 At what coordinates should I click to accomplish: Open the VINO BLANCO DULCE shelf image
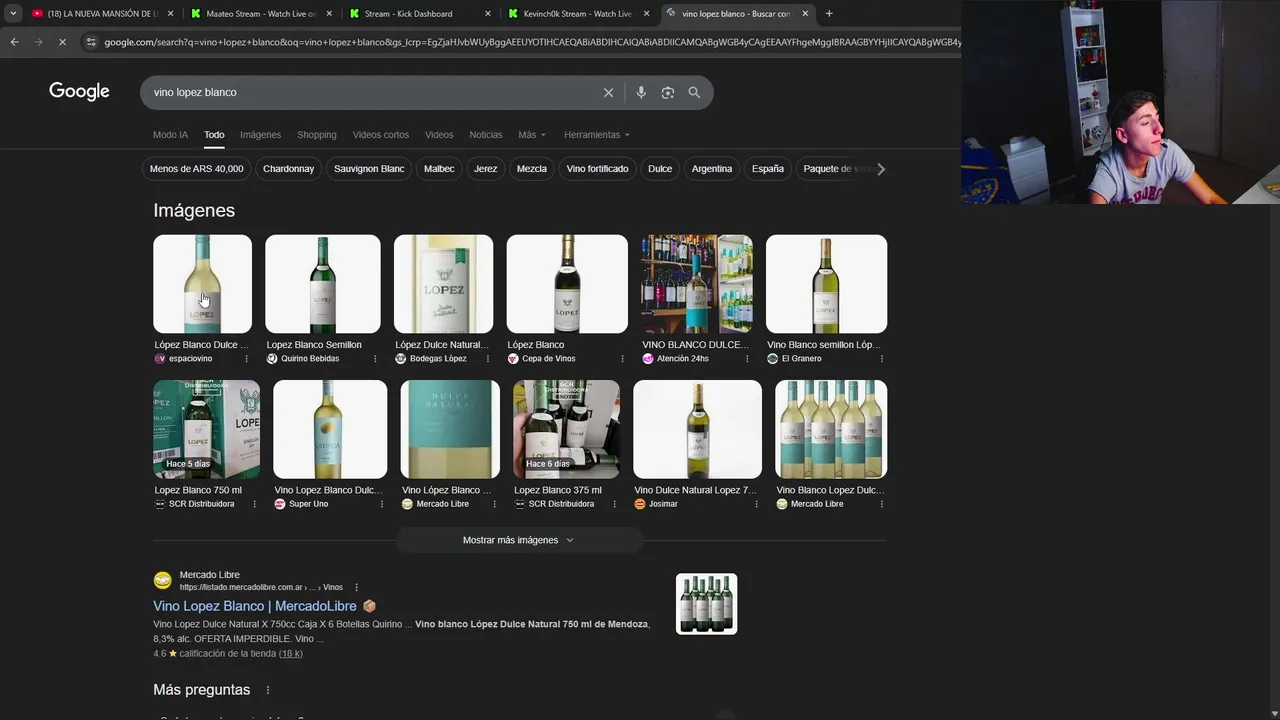pyautogui.click(x=697, y=284)
